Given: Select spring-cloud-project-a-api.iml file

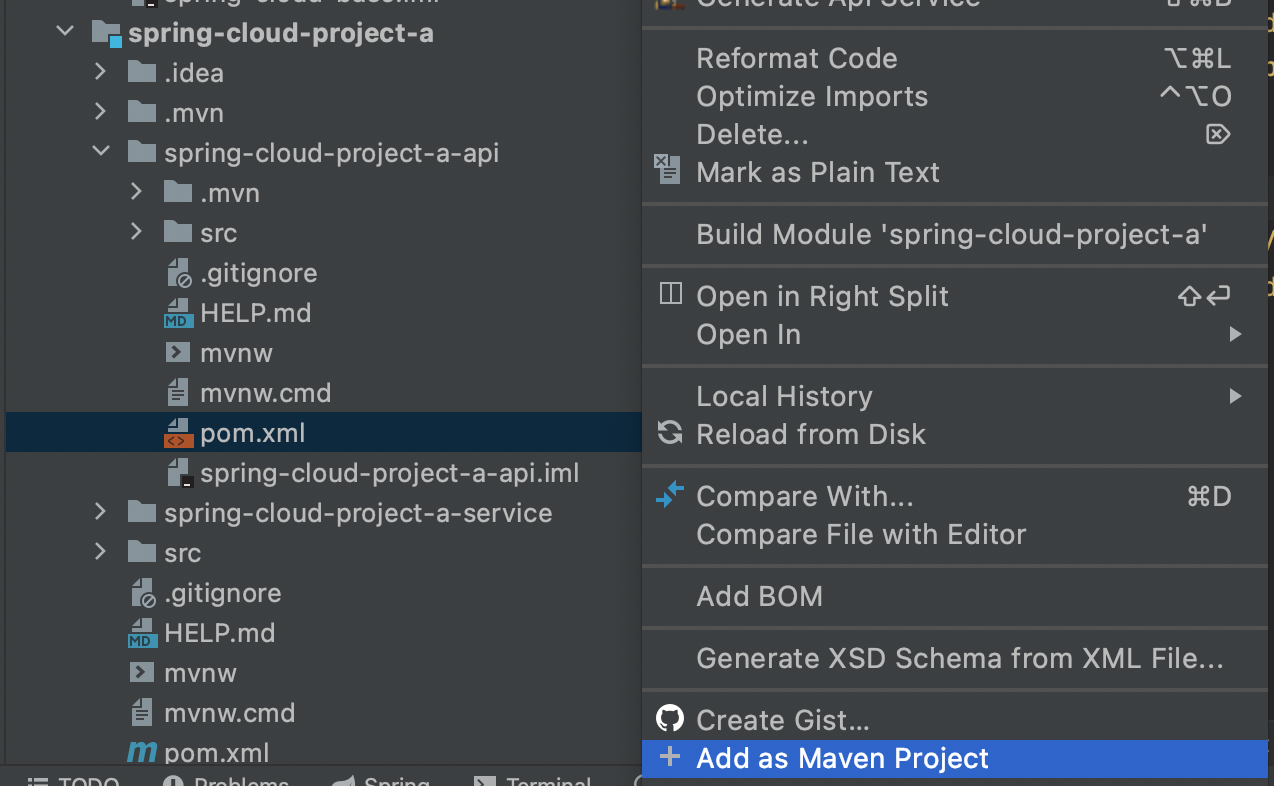Looking at the screenshot, I should coord(389,473).
